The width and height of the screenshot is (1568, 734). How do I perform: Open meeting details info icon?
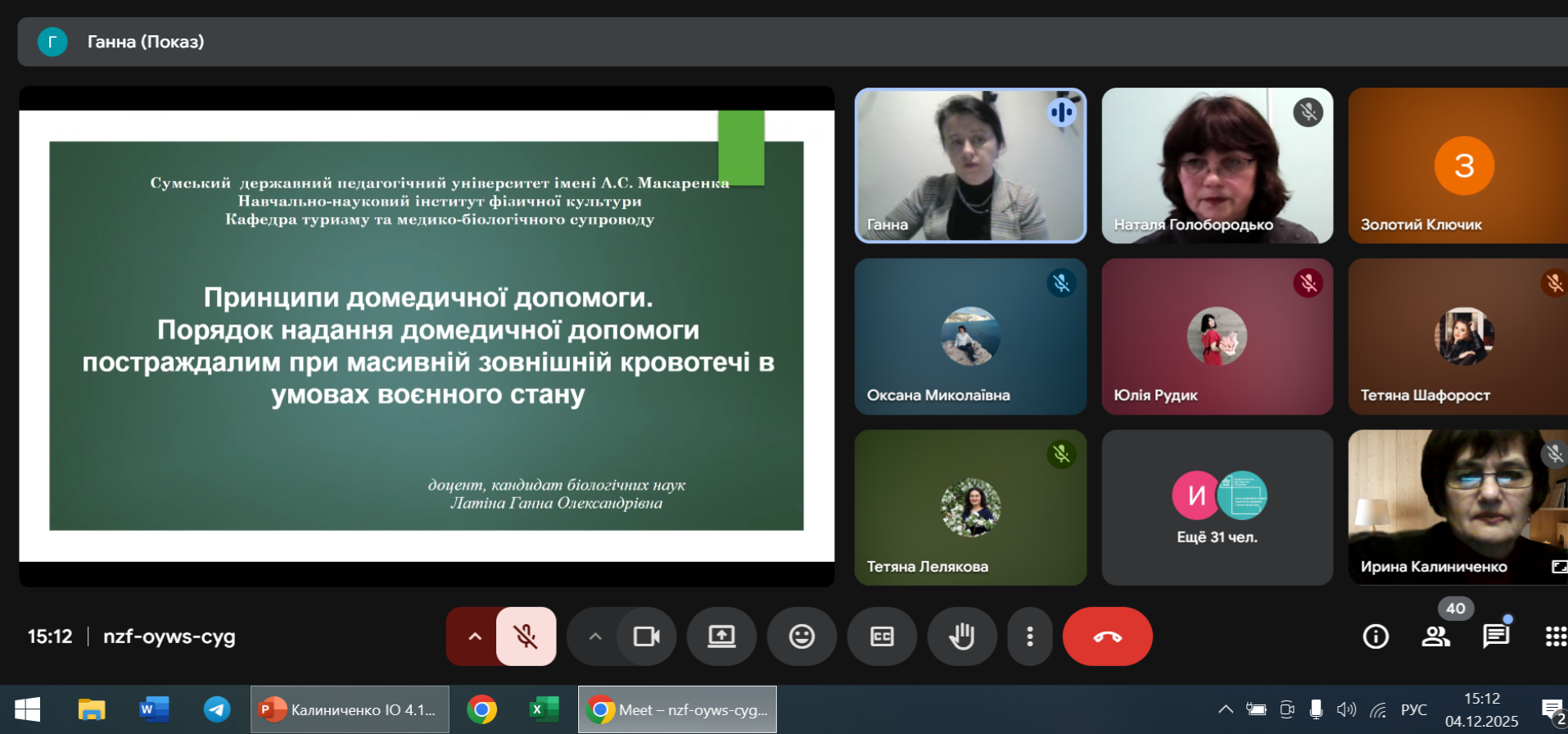pos(1376,637)
